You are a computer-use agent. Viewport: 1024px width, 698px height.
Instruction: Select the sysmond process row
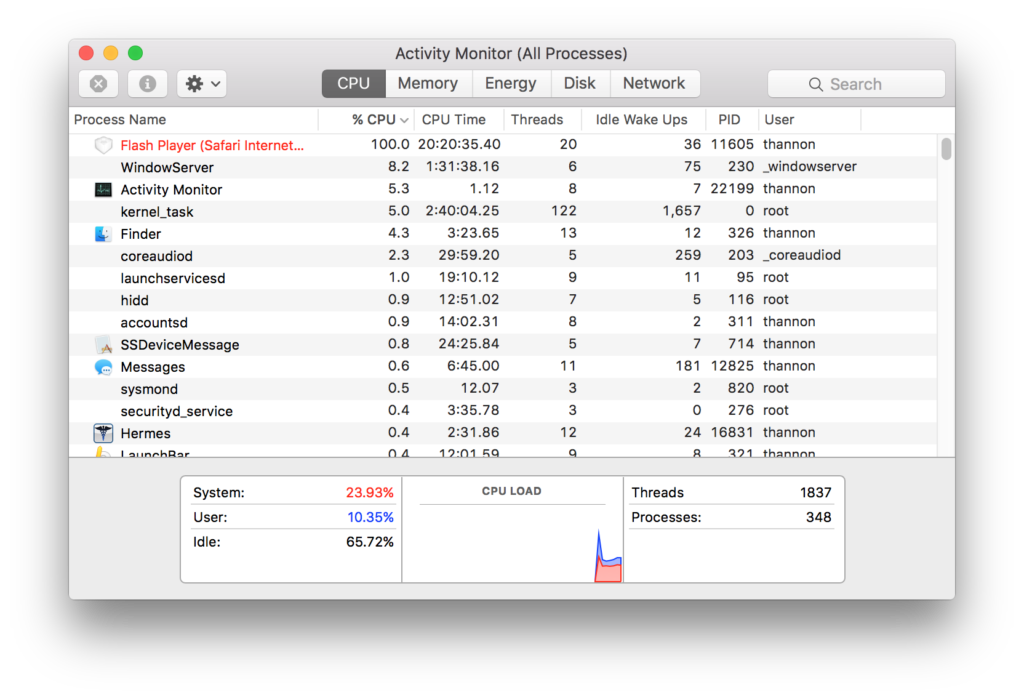tap(503, 389)
